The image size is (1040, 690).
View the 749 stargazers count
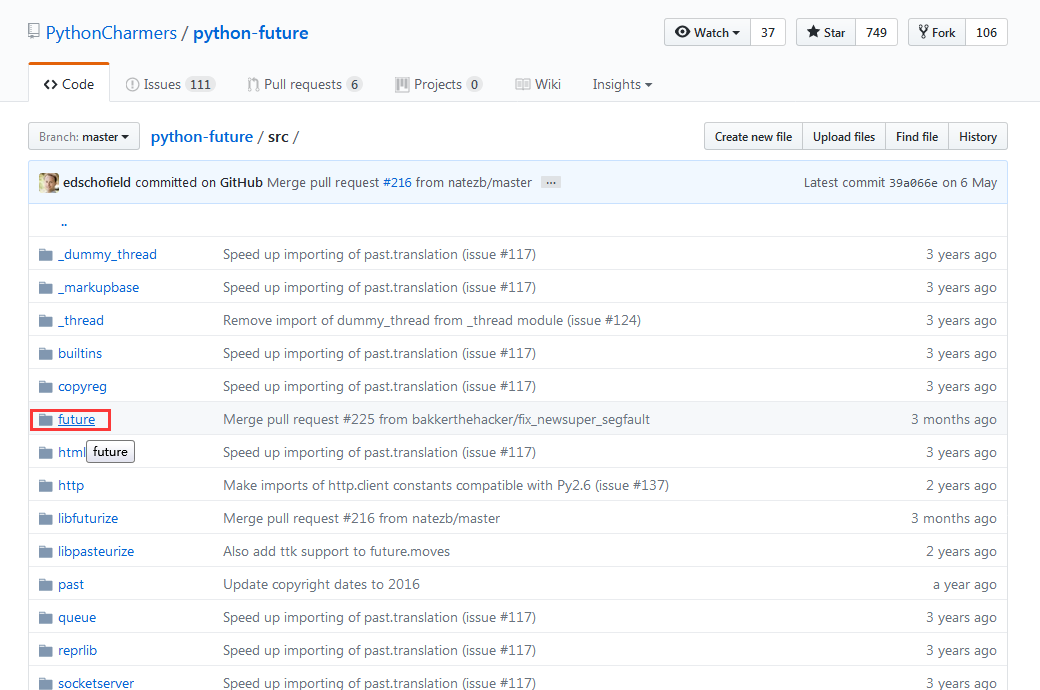[x=876, y=33]
